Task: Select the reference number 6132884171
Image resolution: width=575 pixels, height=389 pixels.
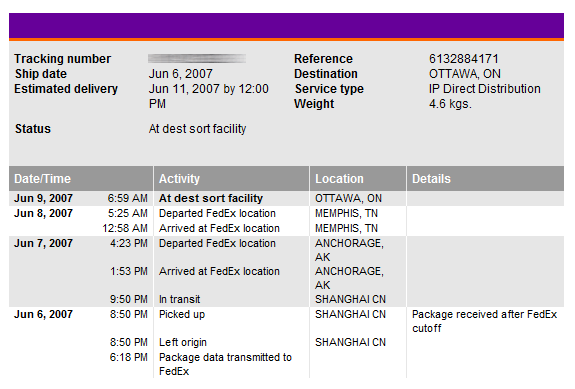Action: click(464, 59)
